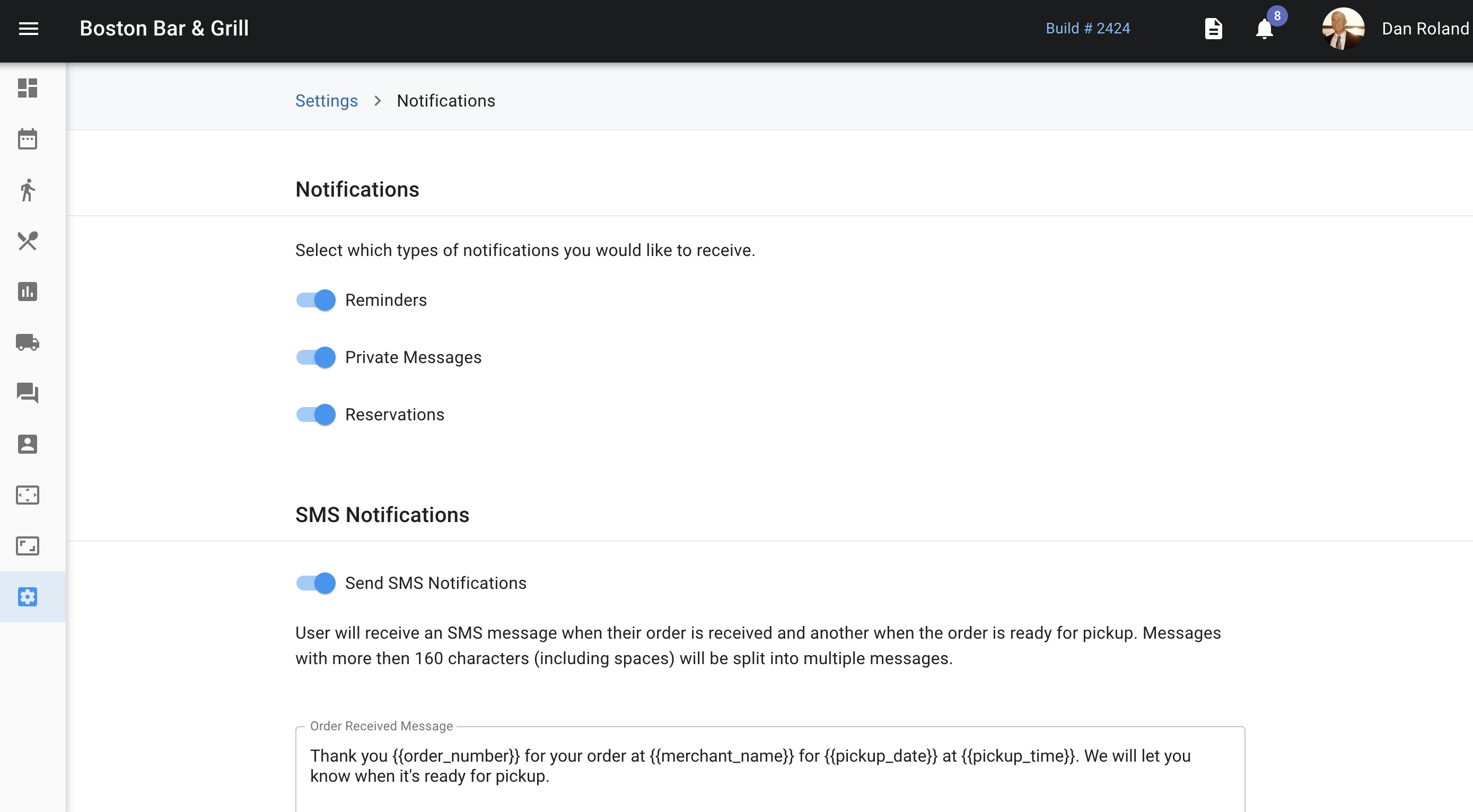Switch off Reservations notifications toggle
Viewport: 1473px width, 812px height.
point(315,414)
